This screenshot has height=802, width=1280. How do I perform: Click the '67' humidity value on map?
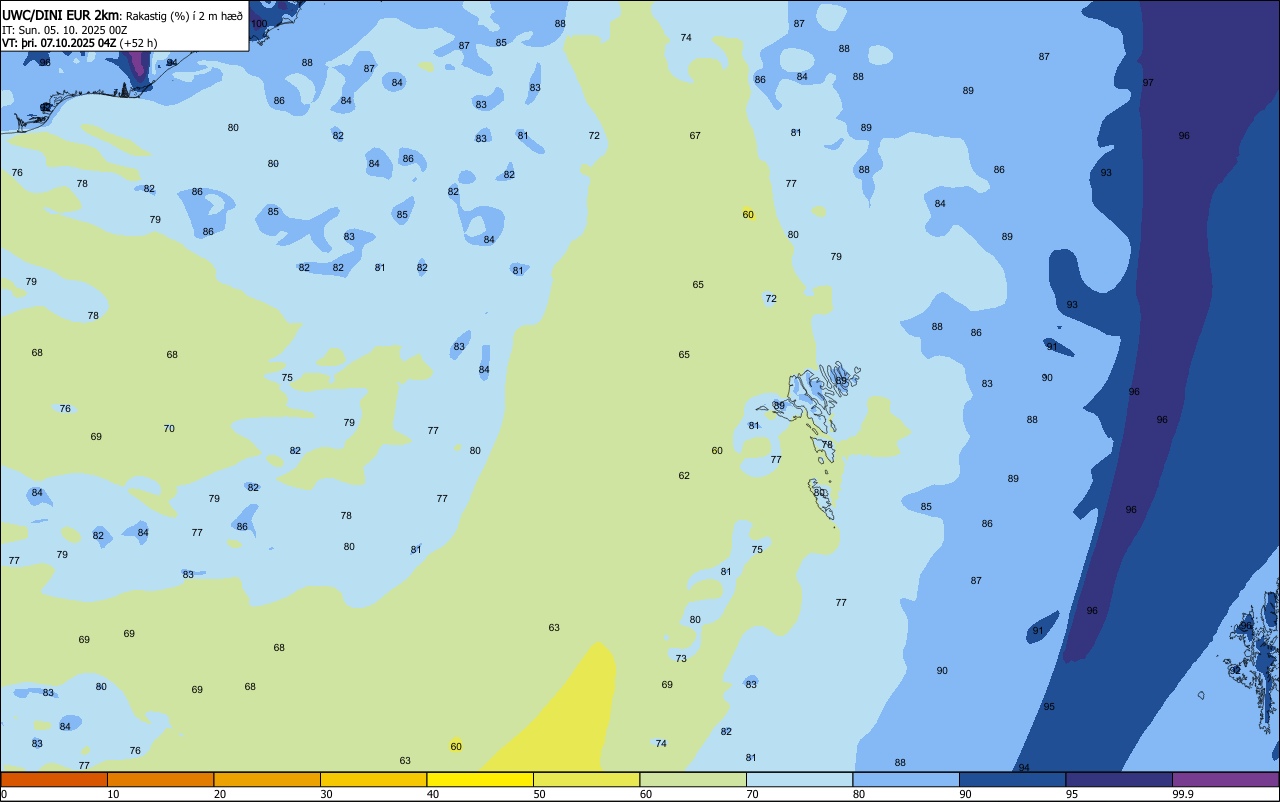coord(695,135)
